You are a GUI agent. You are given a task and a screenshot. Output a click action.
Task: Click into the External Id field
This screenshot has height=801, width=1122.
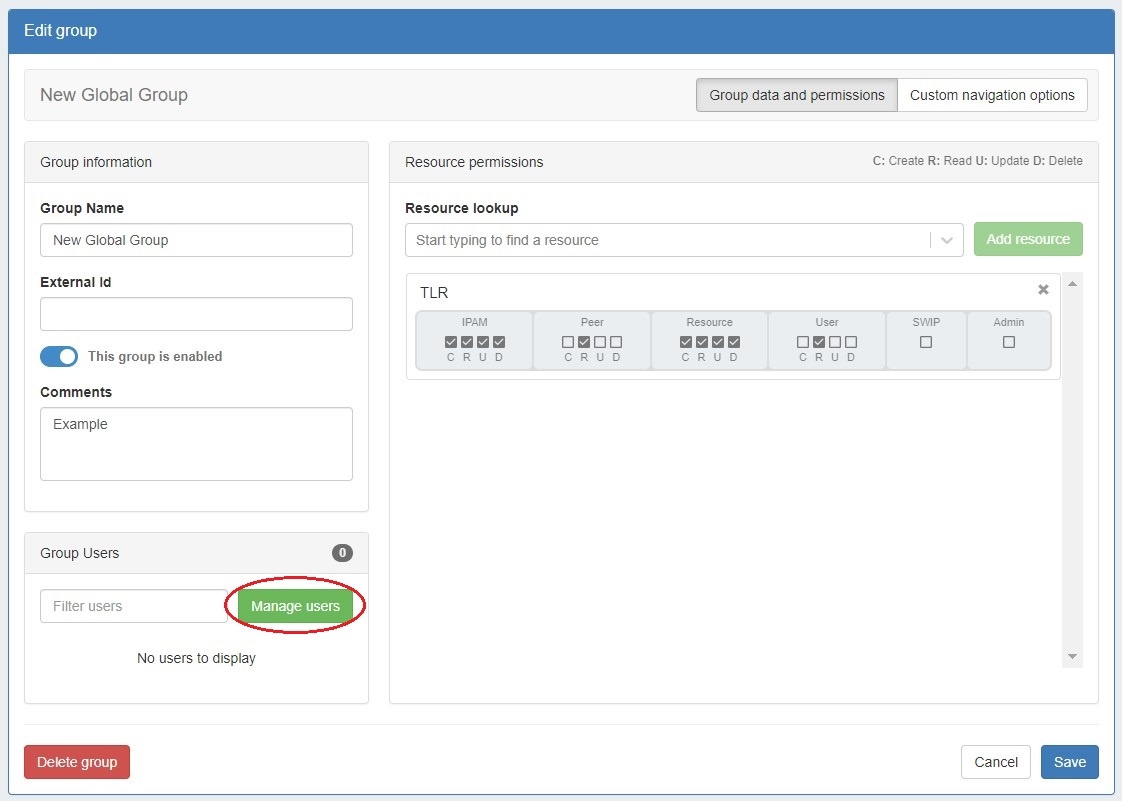click(x=196, y=314)
